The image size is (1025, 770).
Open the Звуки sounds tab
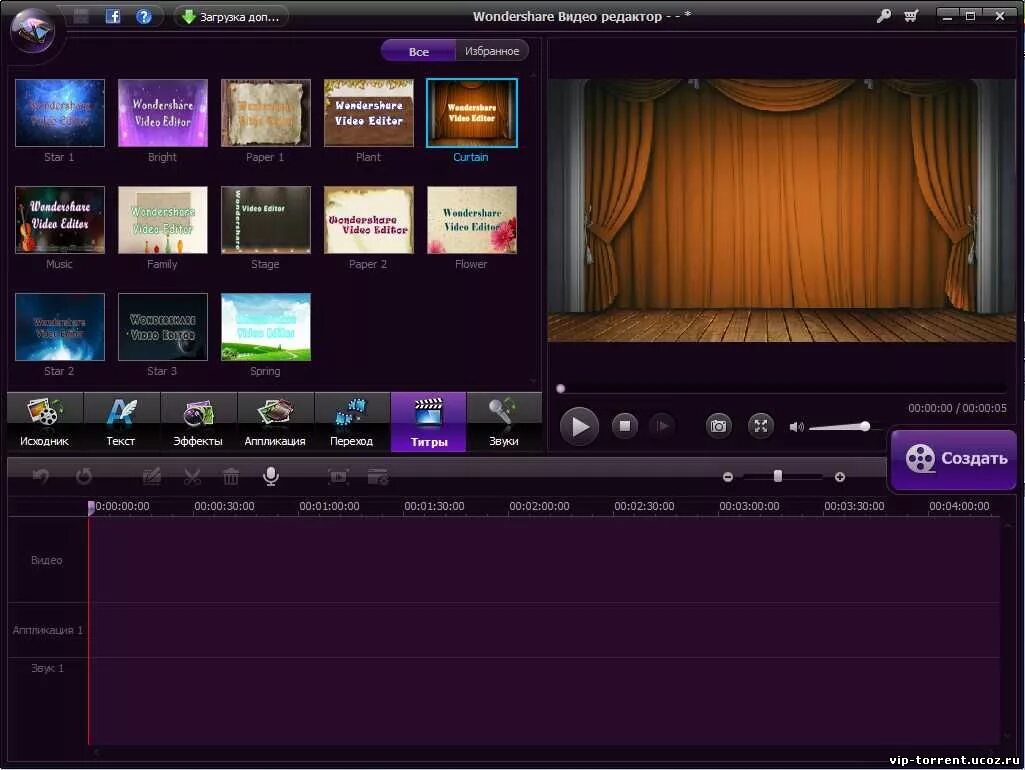[504, 422]
